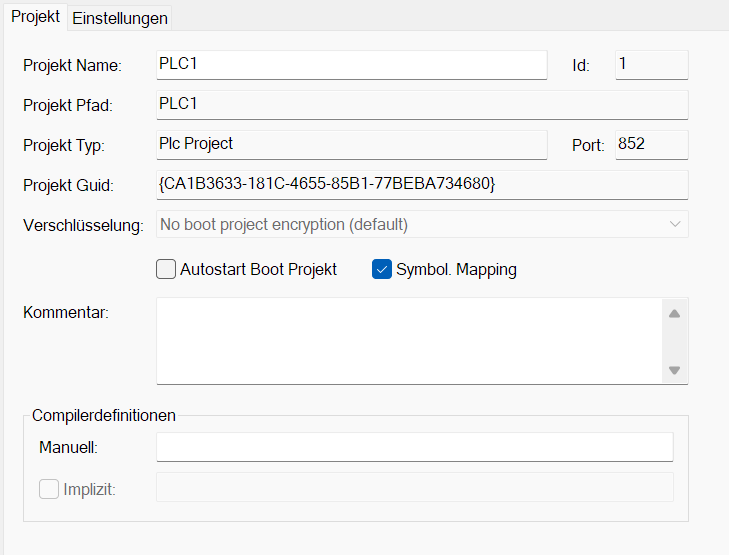Toggle the Implizit checkbox
The image size is (729, 555).
point(49,489)
